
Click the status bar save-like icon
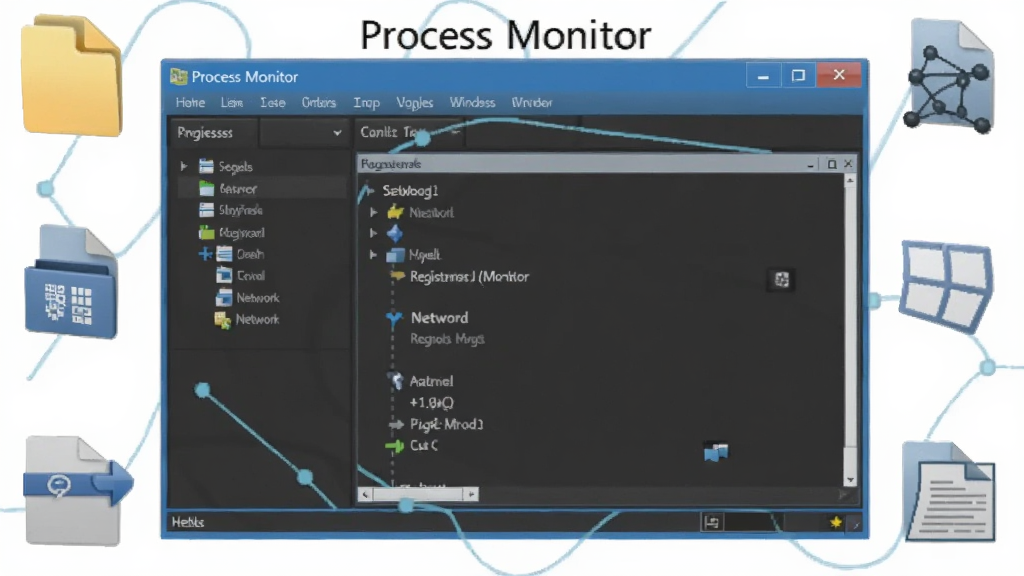pyautogui.click(x=712, y=522)
